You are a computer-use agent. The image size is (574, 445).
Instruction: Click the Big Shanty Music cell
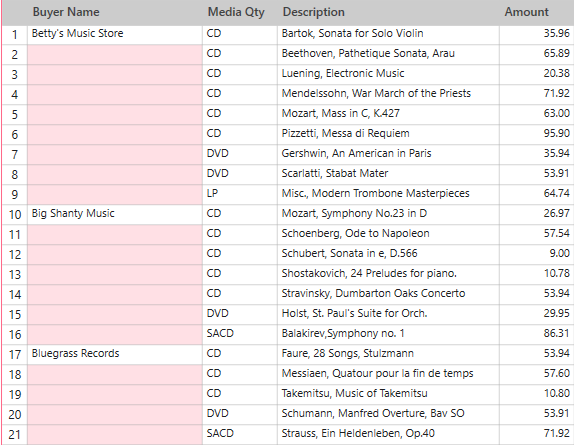115,214
